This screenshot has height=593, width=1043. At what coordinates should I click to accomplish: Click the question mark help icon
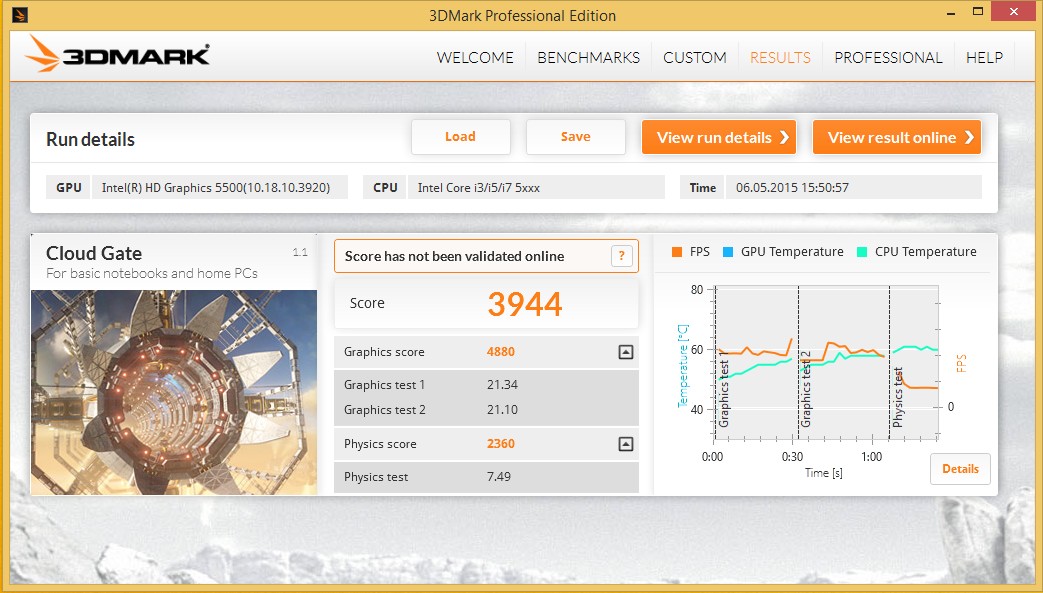click(621, 256)
